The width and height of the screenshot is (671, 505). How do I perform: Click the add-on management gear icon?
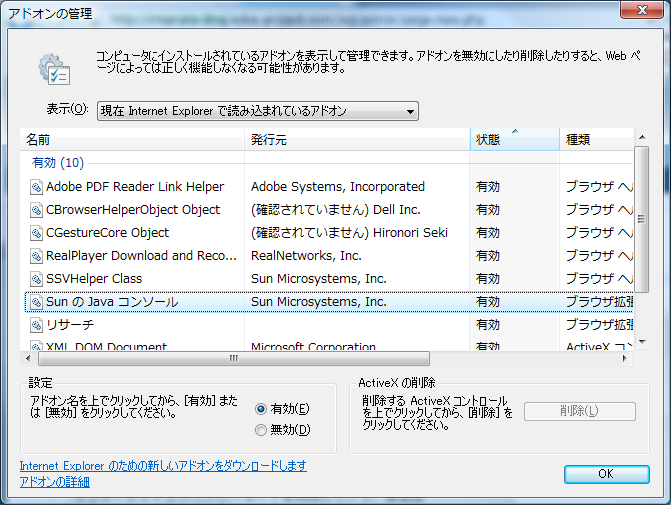pyautogui.click(x=54, y=69)
